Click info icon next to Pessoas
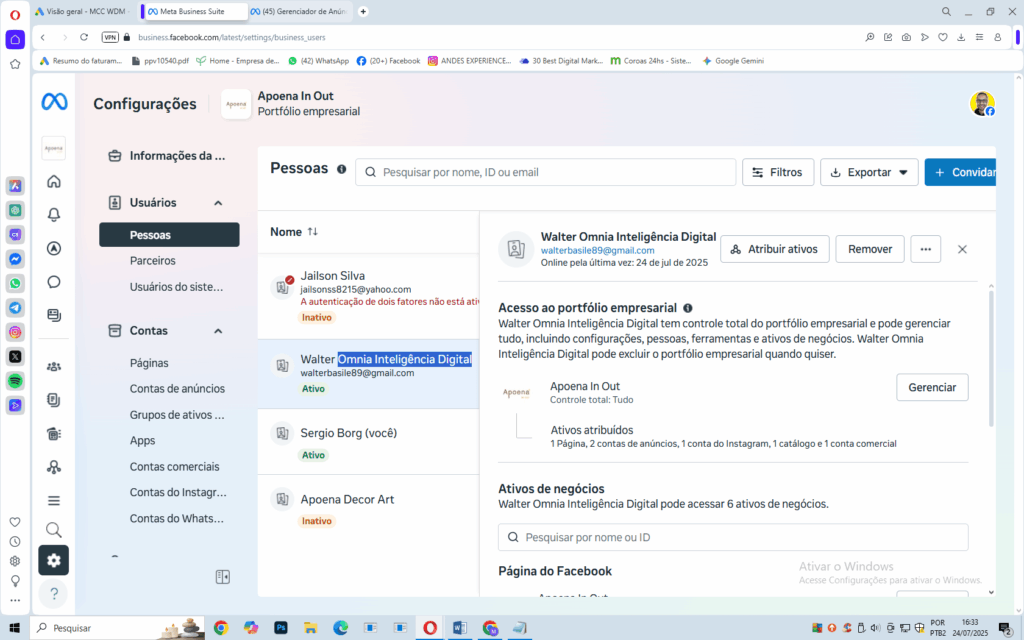This screenshot has width=1024, height=640. click(341, 169)
